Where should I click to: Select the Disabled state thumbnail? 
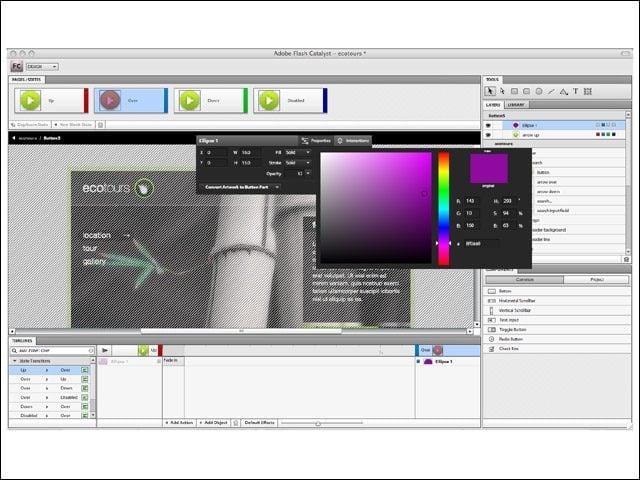coord(290,100)
